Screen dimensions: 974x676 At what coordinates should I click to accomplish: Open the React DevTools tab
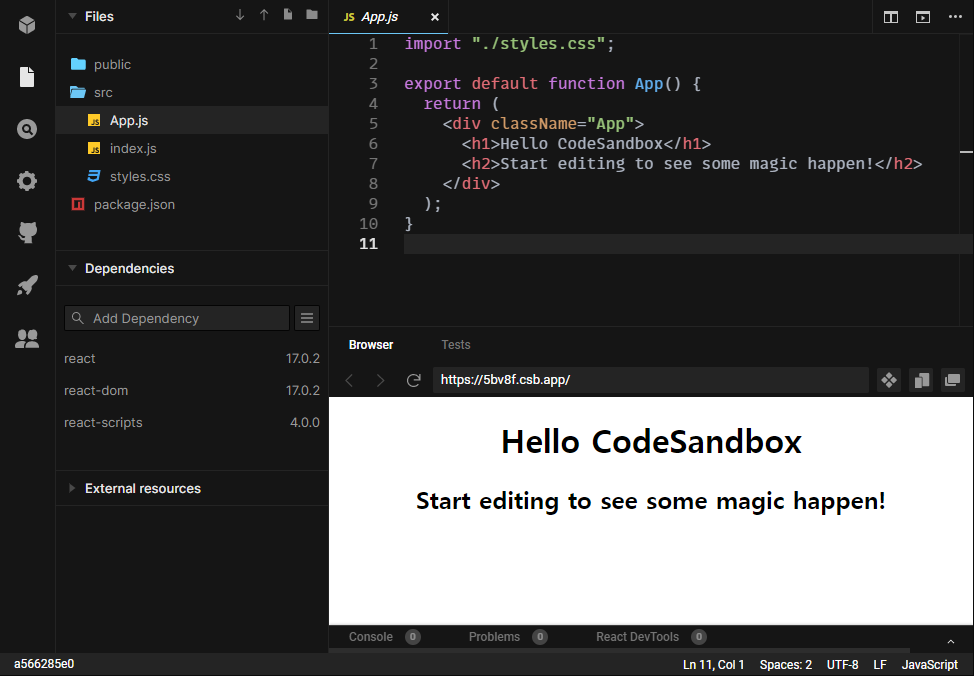(x=651, y=637)
